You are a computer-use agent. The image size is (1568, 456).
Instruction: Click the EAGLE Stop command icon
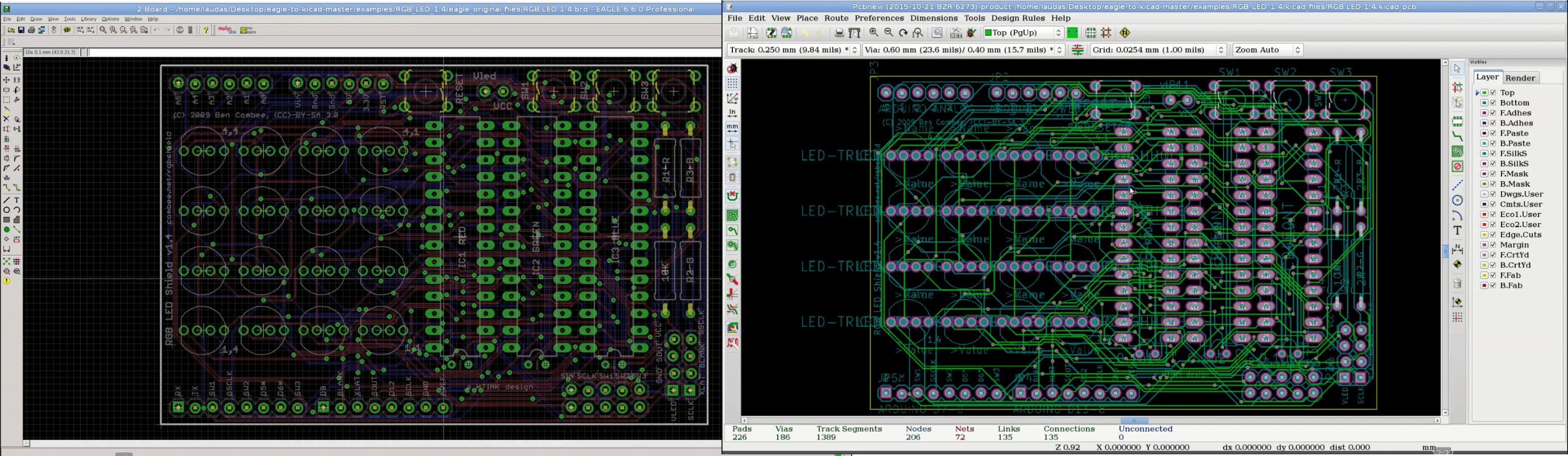pos(180,31)
